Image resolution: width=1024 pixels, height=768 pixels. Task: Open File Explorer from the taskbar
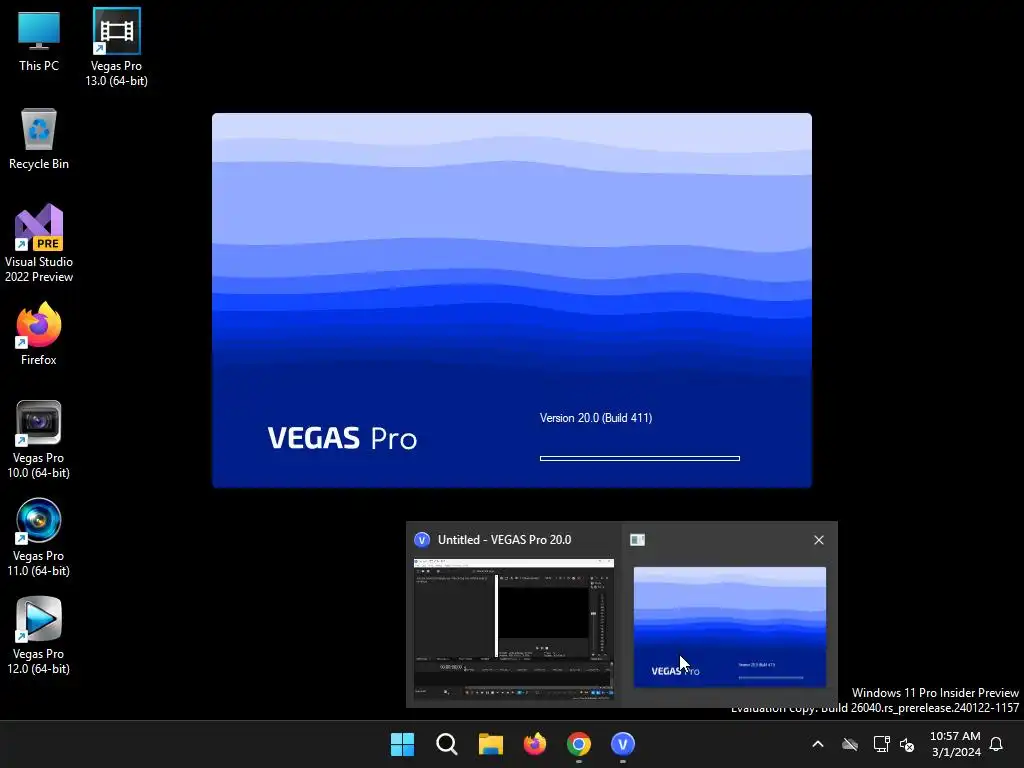[x=490, y=744]
